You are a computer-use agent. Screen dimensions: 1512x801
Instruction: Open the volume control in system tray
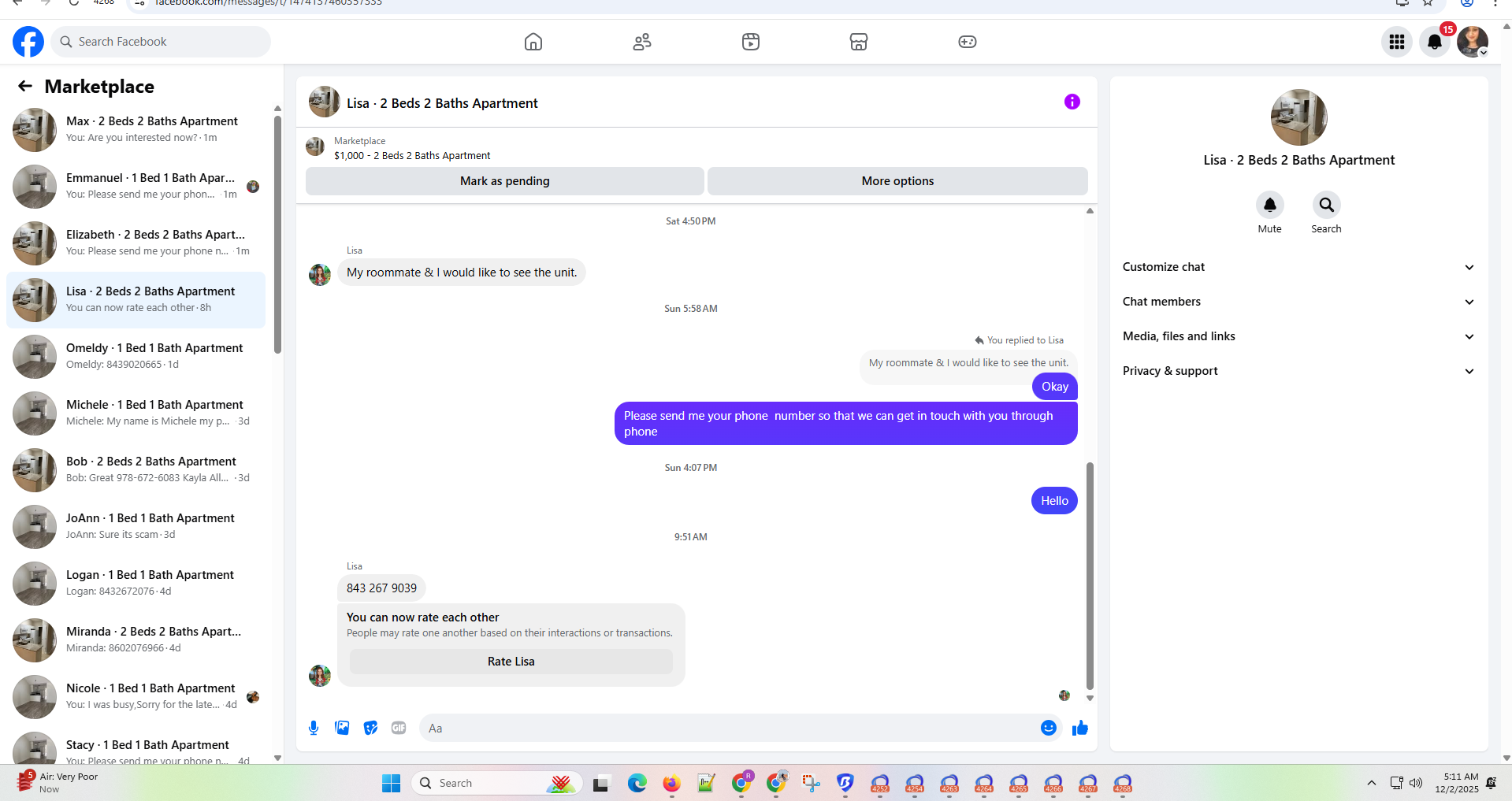point(1416,783)
